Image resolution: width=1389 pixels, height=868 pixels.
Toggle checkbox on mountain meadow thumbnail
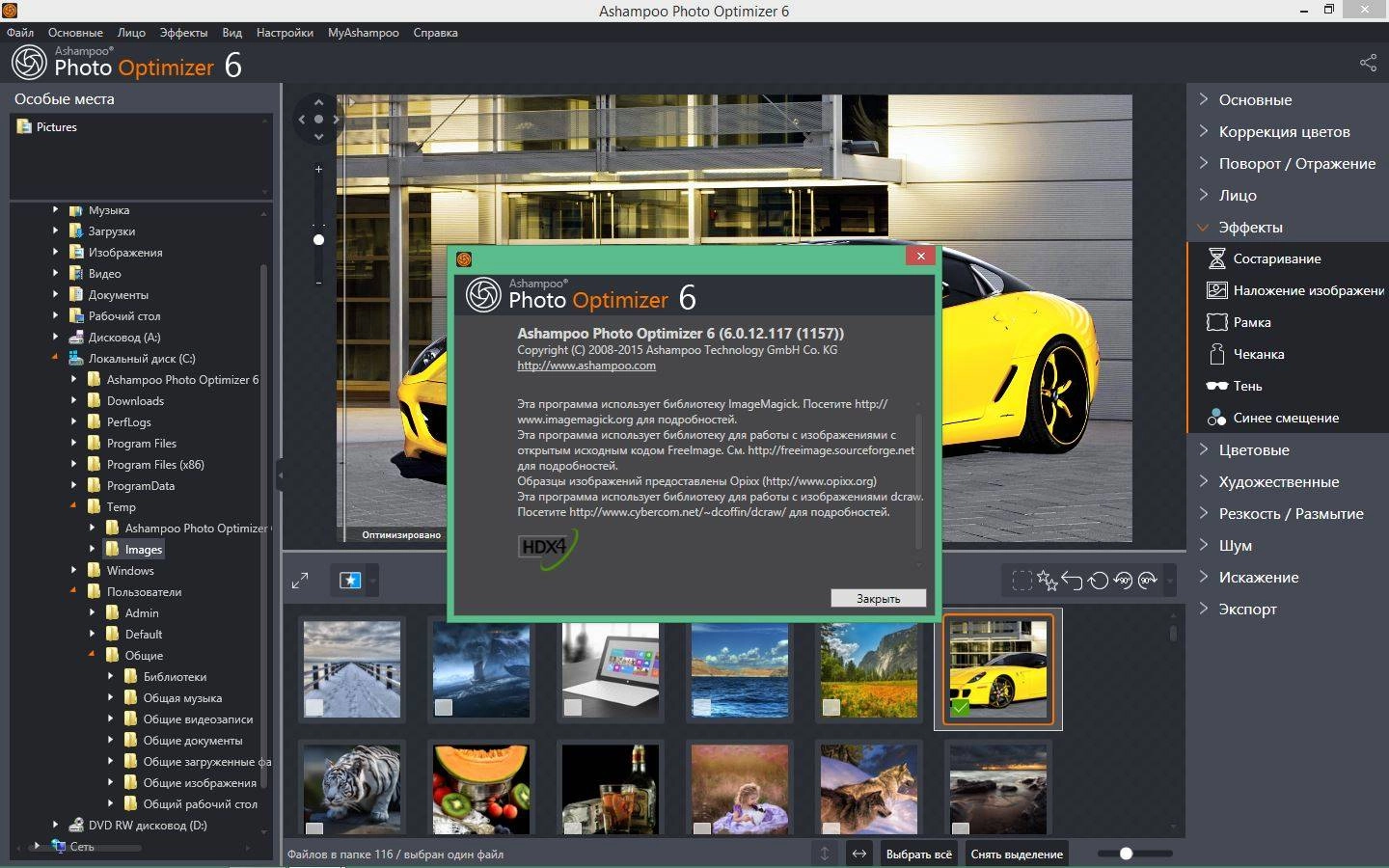[831, 707]
